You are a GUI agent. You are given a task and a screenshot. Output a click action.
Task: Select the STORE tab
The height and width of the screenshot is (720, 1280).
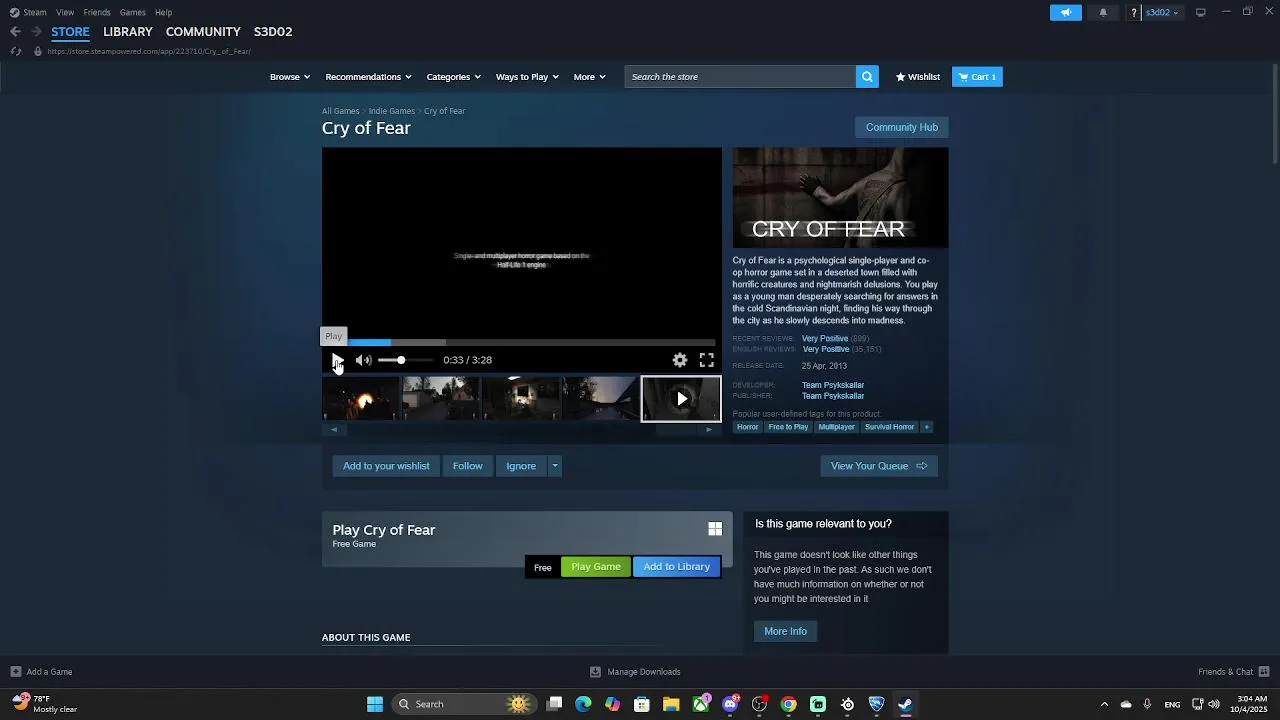click(x=70, y=32)
